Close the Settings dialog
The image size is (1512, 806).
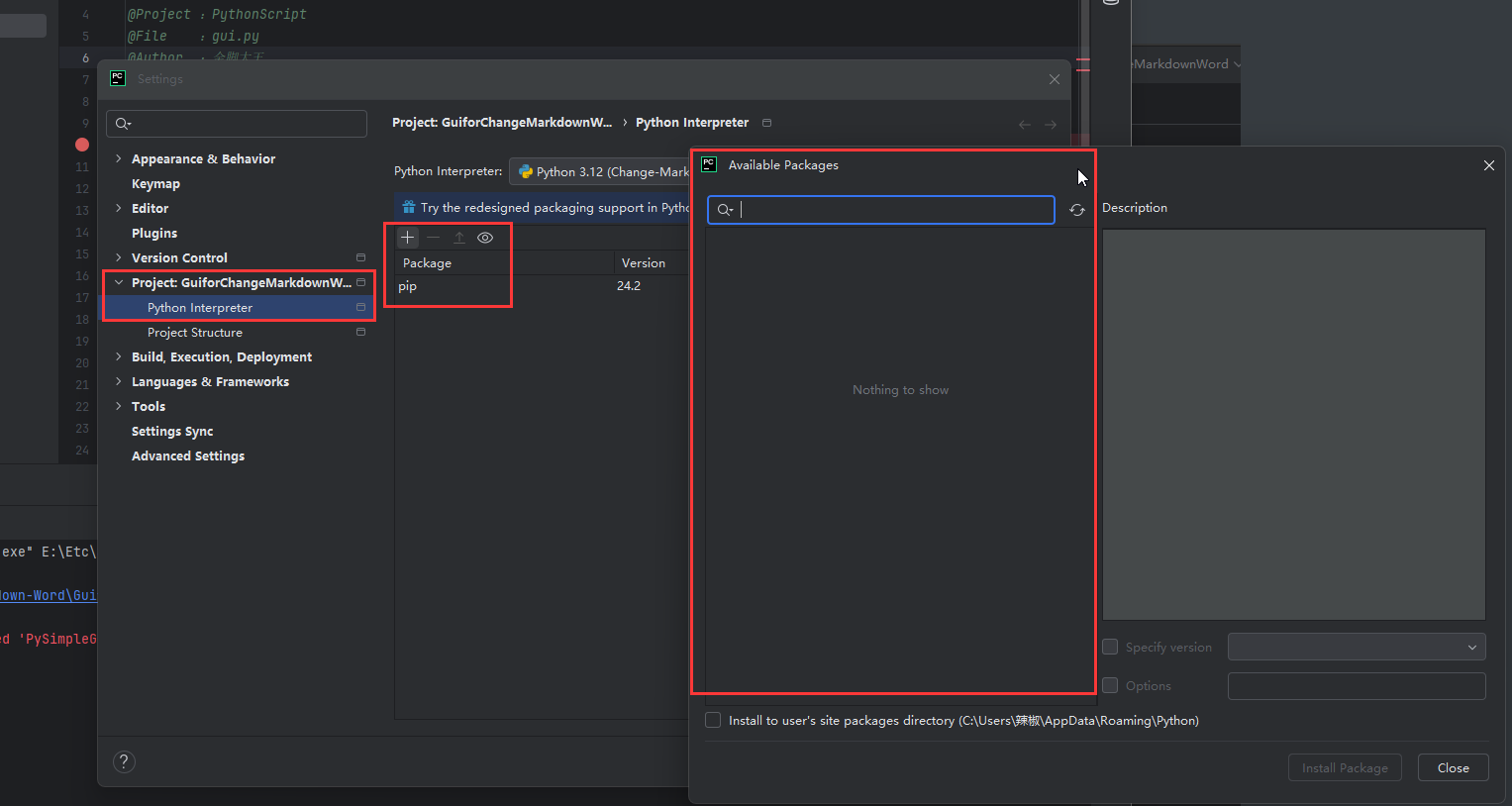pos(1055,79)
